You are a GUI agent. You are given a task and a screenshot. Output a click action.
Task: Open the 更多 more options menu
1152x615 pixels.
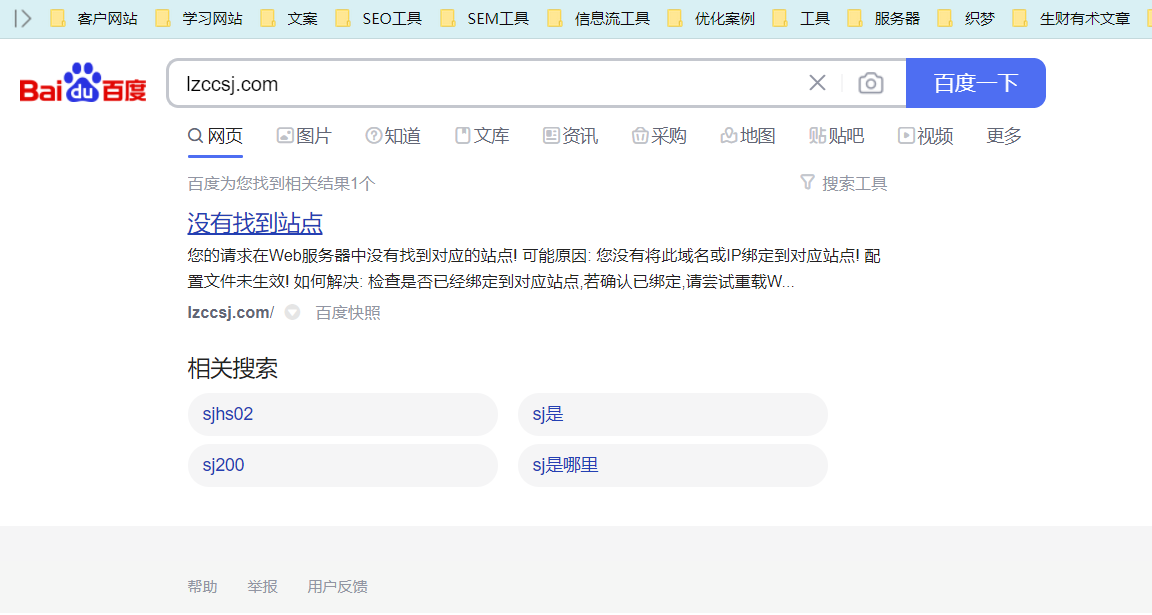(1003, 136)
